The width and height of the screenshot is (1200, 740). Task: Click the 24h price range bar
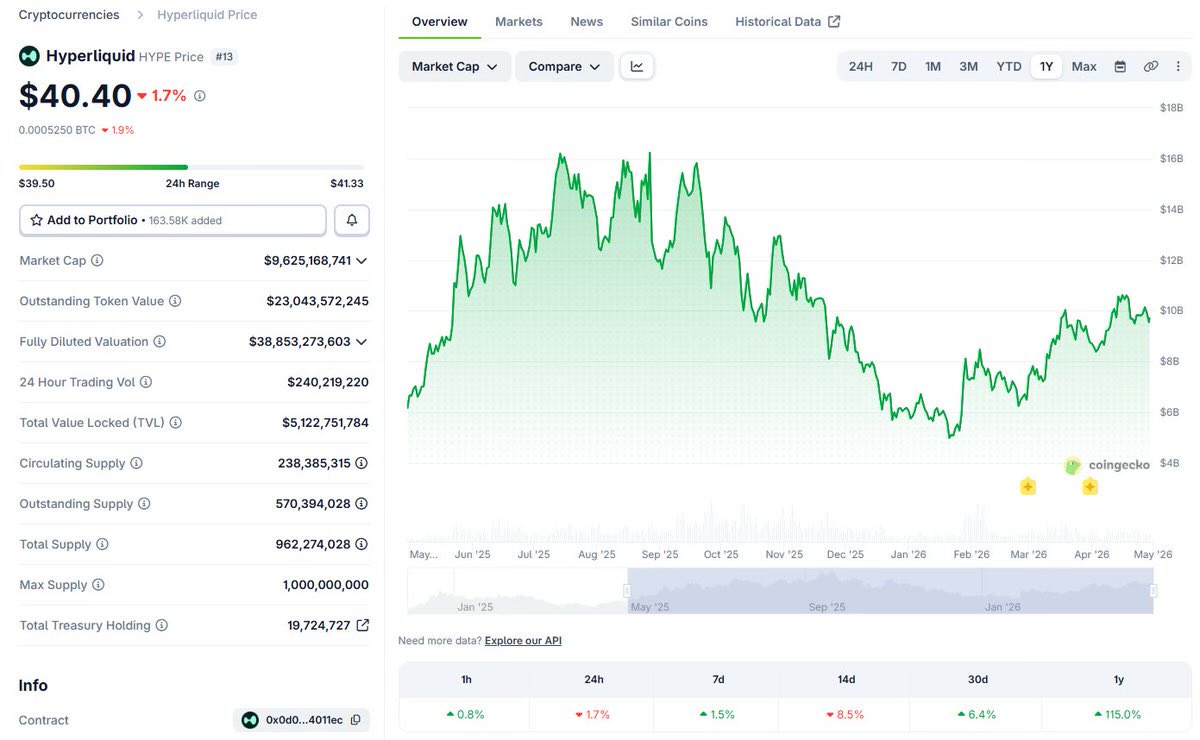click(191, 167)
